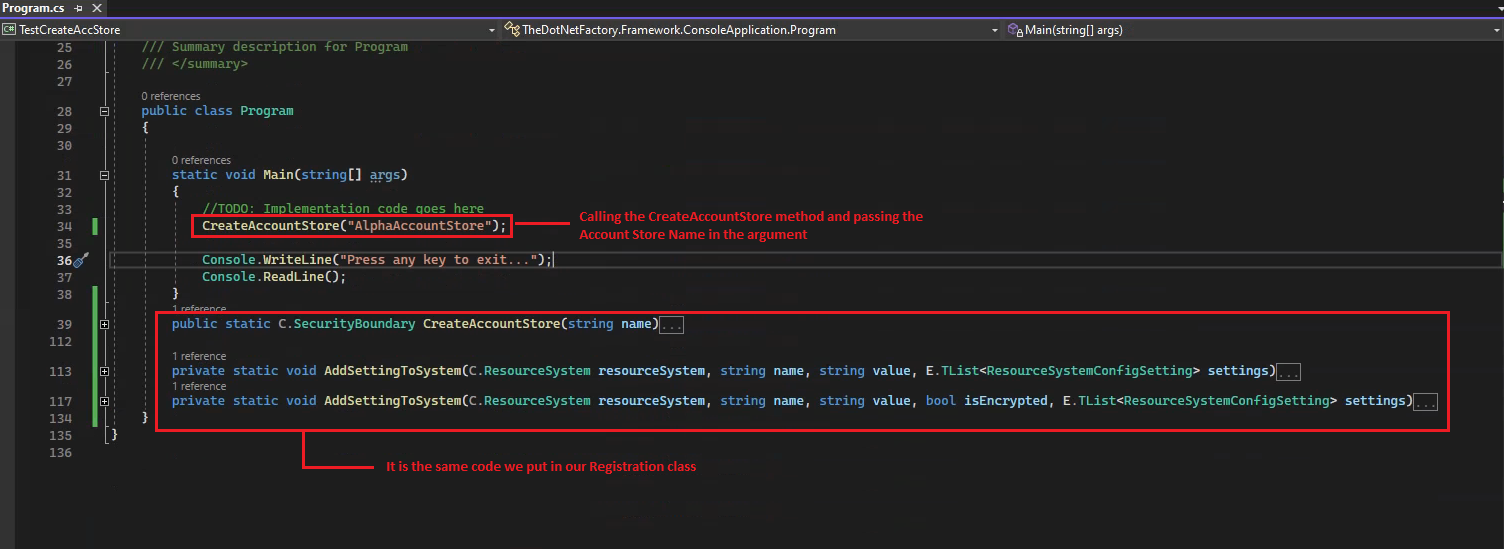
Task: Select the Program.cs document tab
Action: tap(34, 8)
